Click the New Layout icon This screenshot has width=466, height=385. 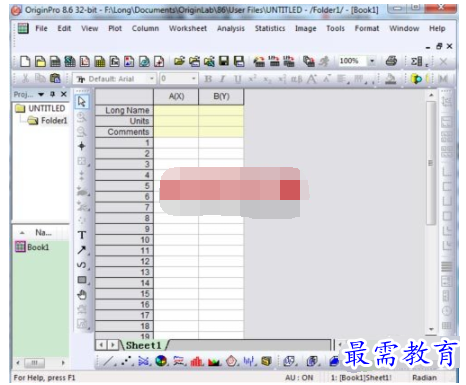point(129,61)
